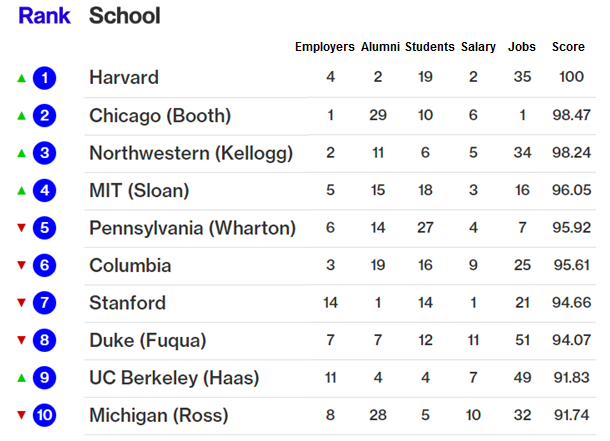Click the rank 3 circle for Northwestern
The image size is (610, 441).
point(44,153)
